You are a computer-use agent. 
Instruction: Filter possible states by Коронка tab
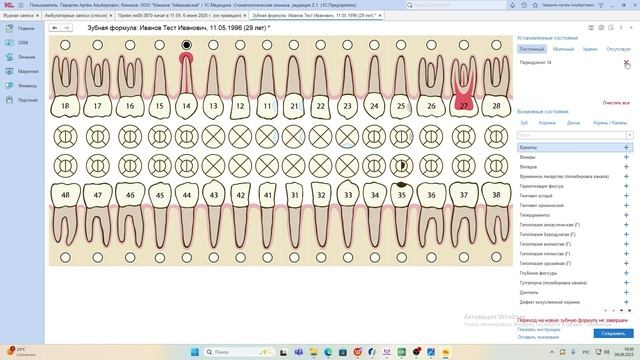click(547, 123)
